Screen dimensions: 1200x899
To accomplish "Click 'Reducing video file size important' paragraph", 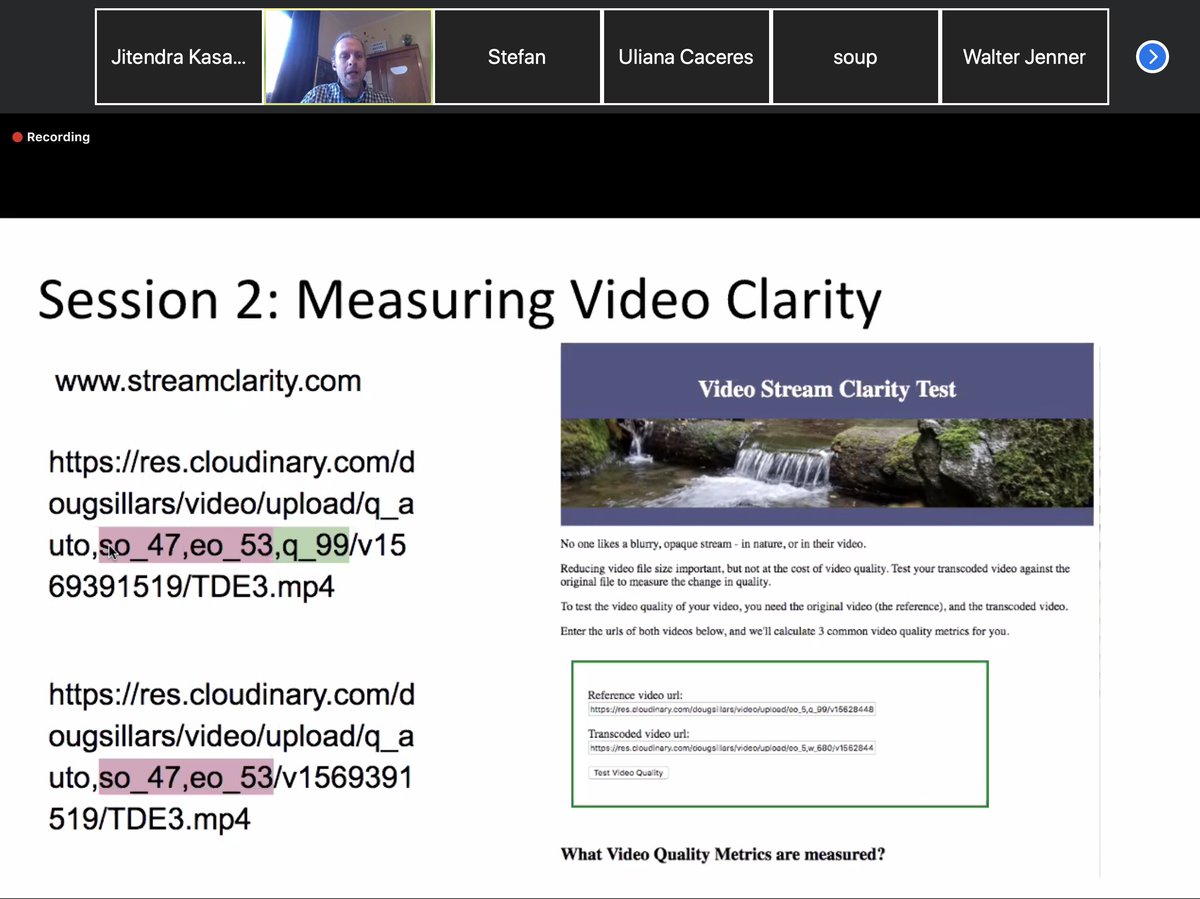I will tap(815, 575).
